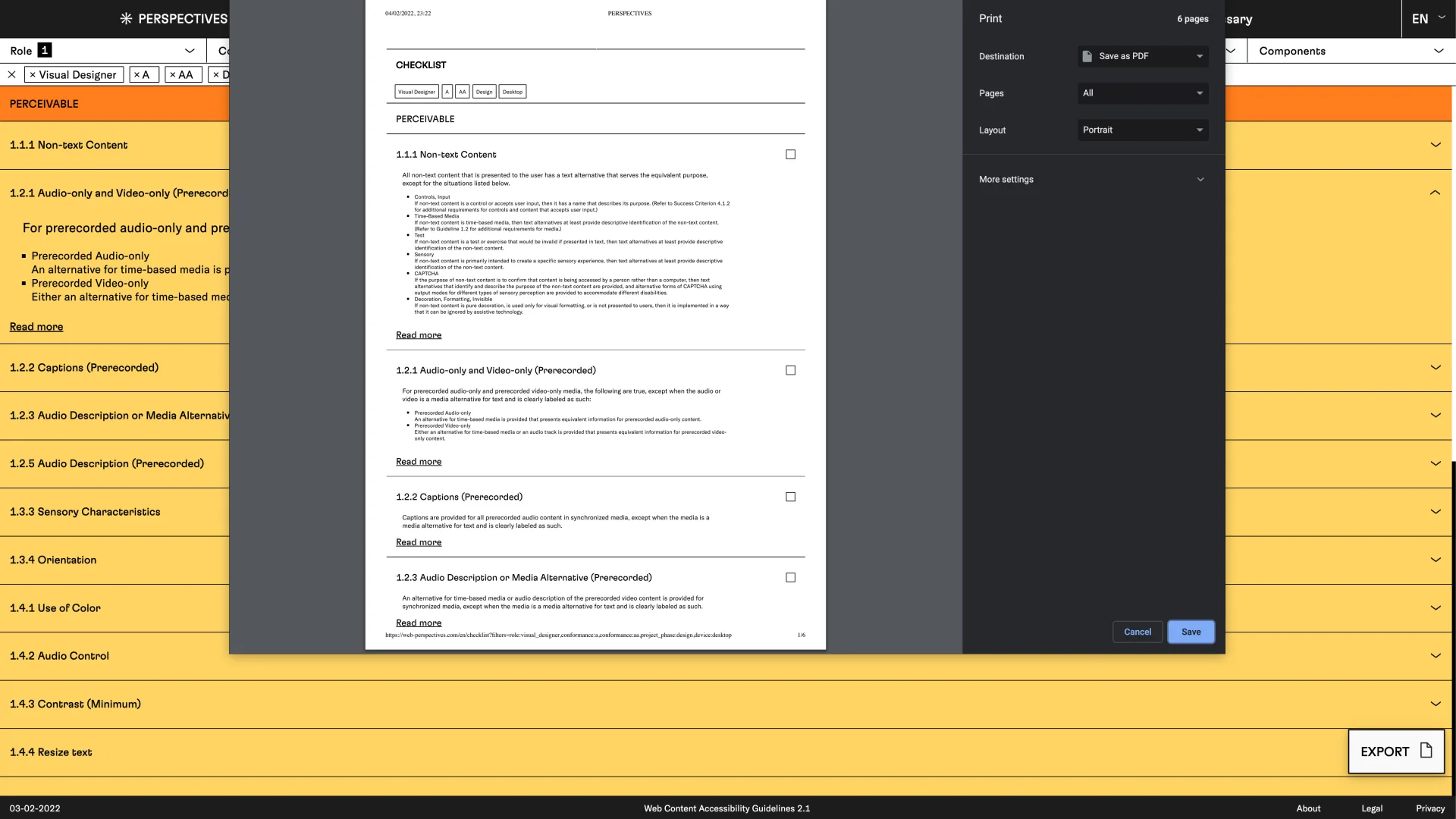Screen dimensions: 1456x819
Task: Expand the 1.3.4 Orientation chevron
Action: point(1435,560)
